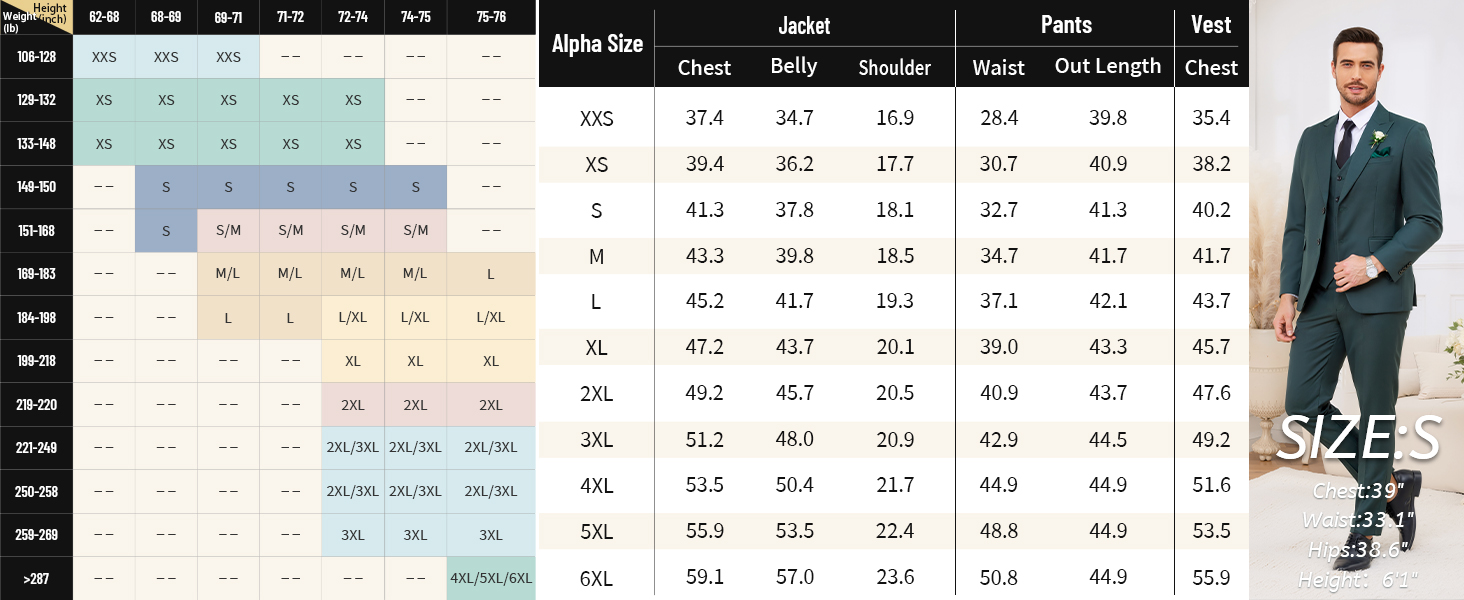Screen dimensions: 1464x600
Task: Select the 75-76 height column header
Action: pos(491,17)
